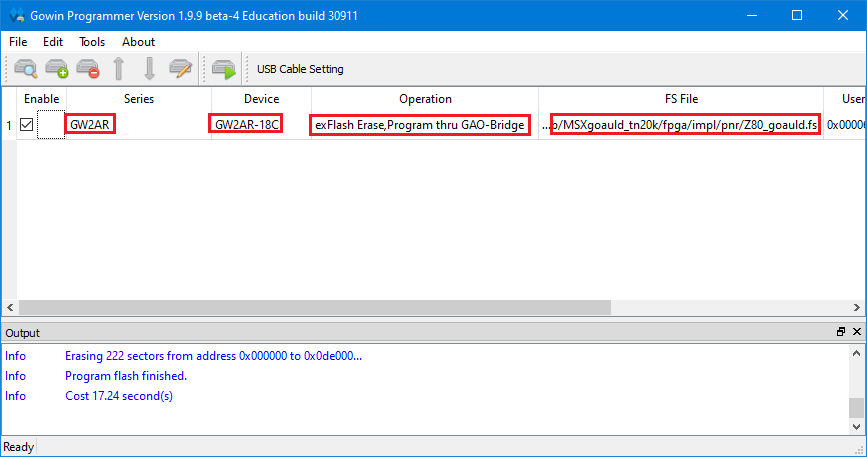Screen dimensions: 867x457
Task: Open the About menu
Action: point(138,42)
